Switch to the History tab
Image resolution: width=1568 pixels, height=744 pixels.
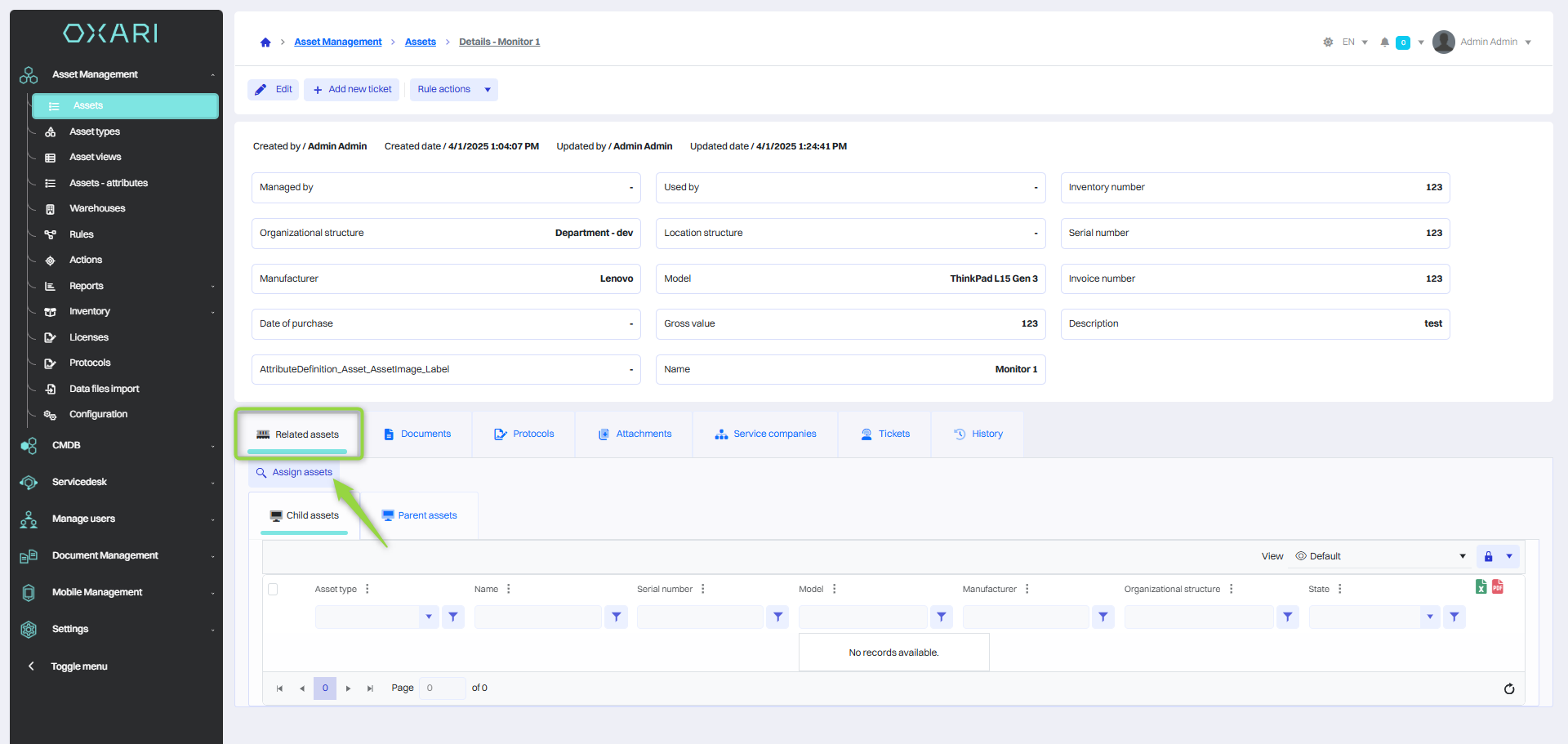coord(978,434)
